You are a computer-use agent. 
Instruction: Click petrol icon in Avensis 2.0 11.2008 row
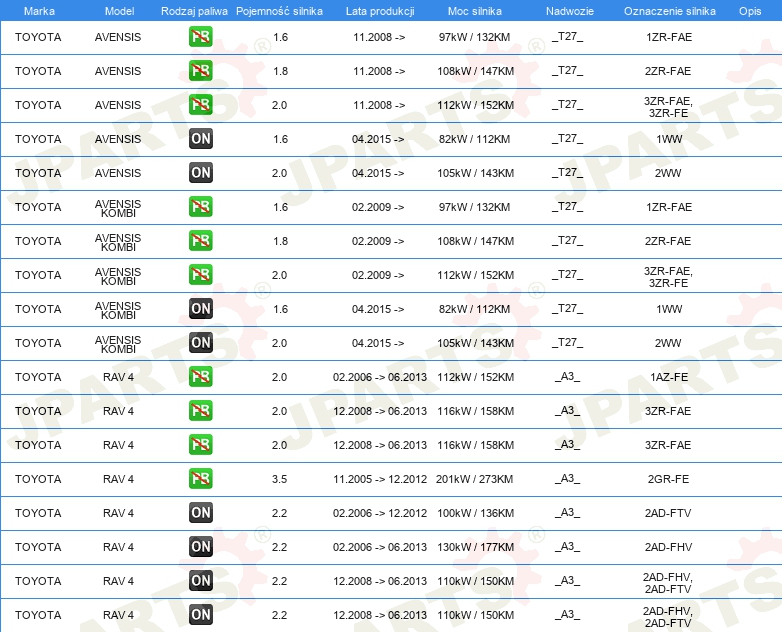tap(200, 105)
